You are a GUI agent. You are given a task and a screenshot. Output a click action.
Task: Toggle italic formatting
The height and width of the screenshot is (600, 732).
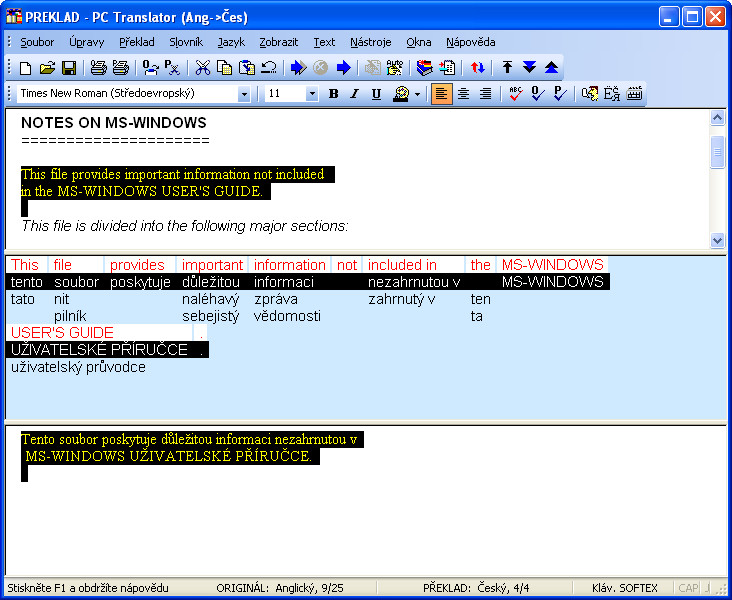355,94
